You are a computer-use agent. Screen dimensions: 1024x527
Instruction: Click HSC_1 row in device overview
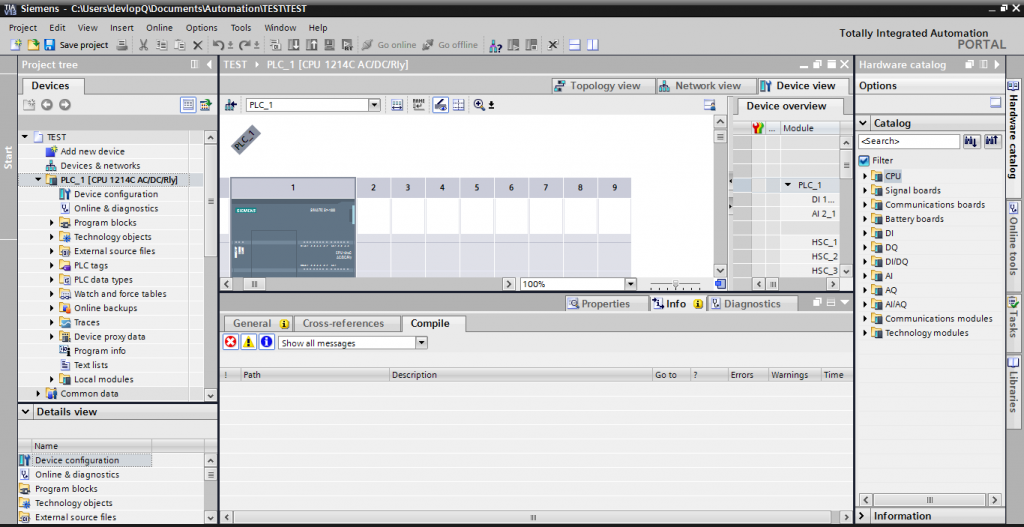pos(786,242)
